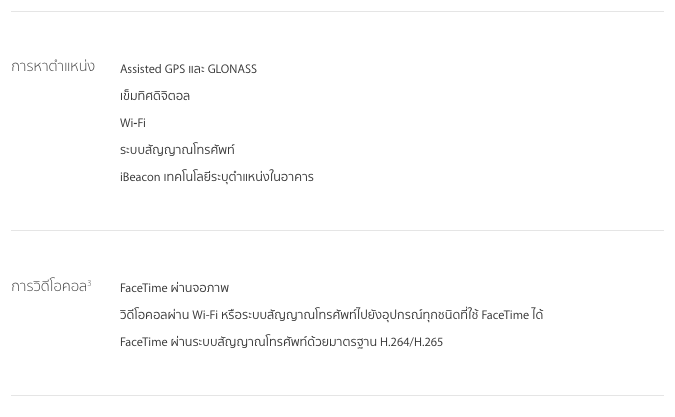Click the การวิดีโอคอล section heading

(49, 287)
